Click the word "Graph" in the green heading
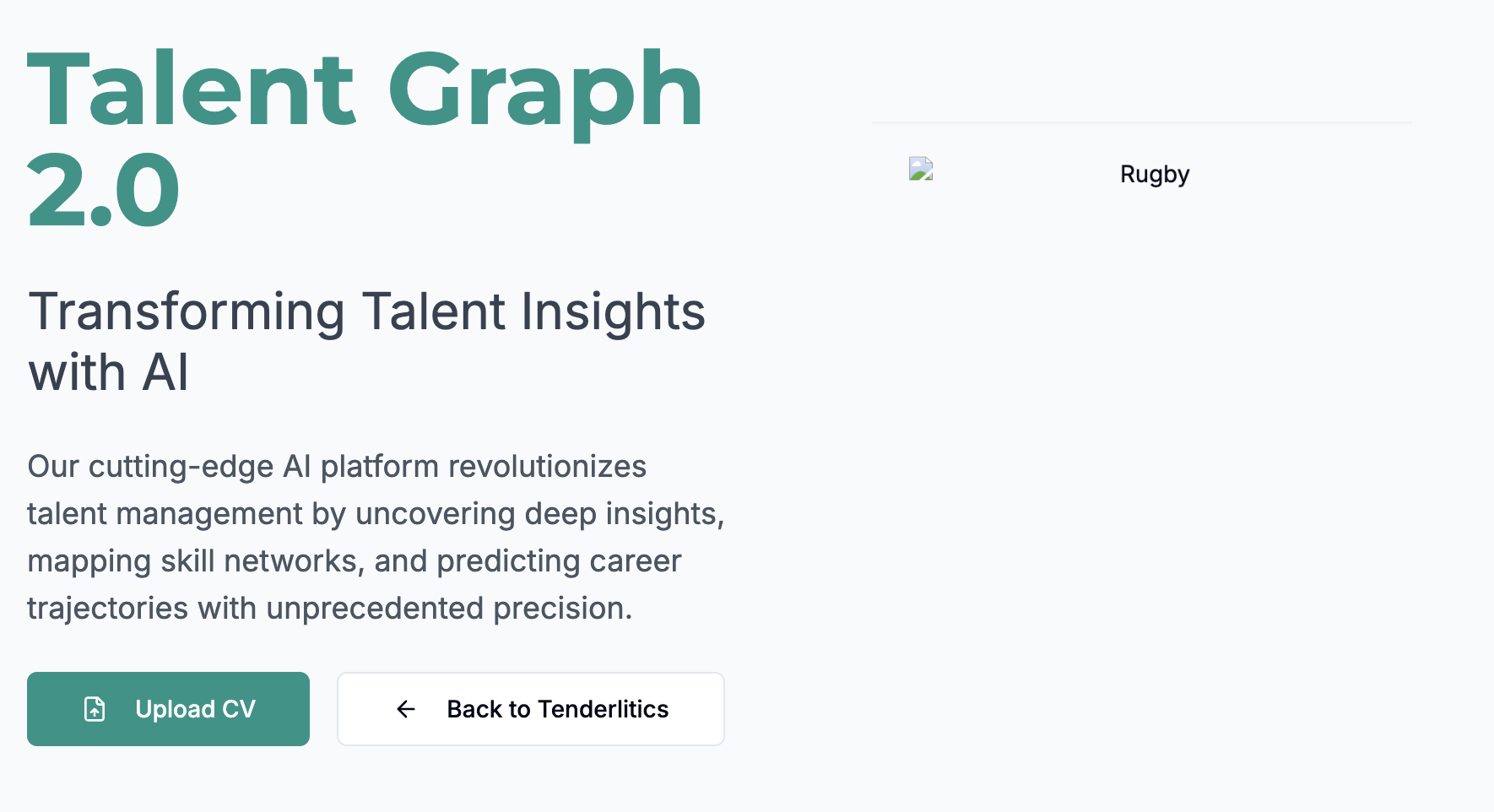 click(544, 90)
